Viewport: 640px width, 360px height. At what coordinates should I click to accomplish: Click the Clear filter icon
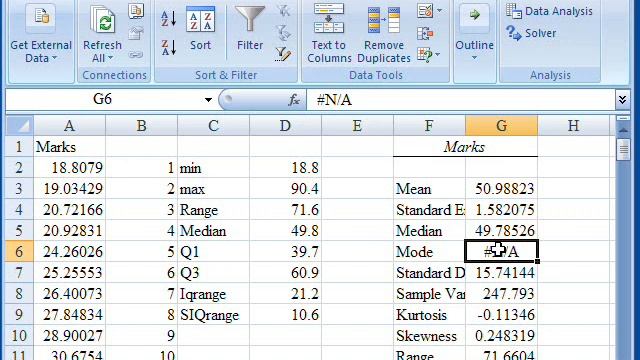pyautogui.click(x=283, y=11)
